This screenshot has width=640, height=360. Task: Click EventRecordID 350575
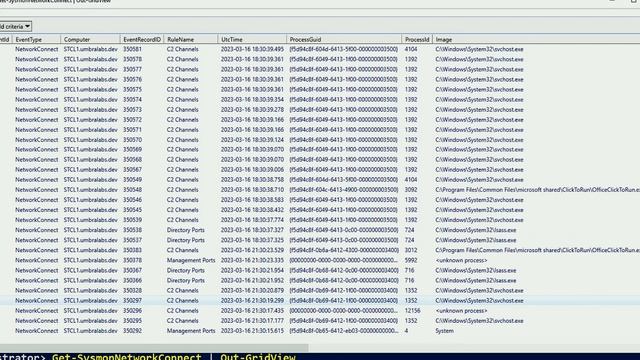point(132,89)
